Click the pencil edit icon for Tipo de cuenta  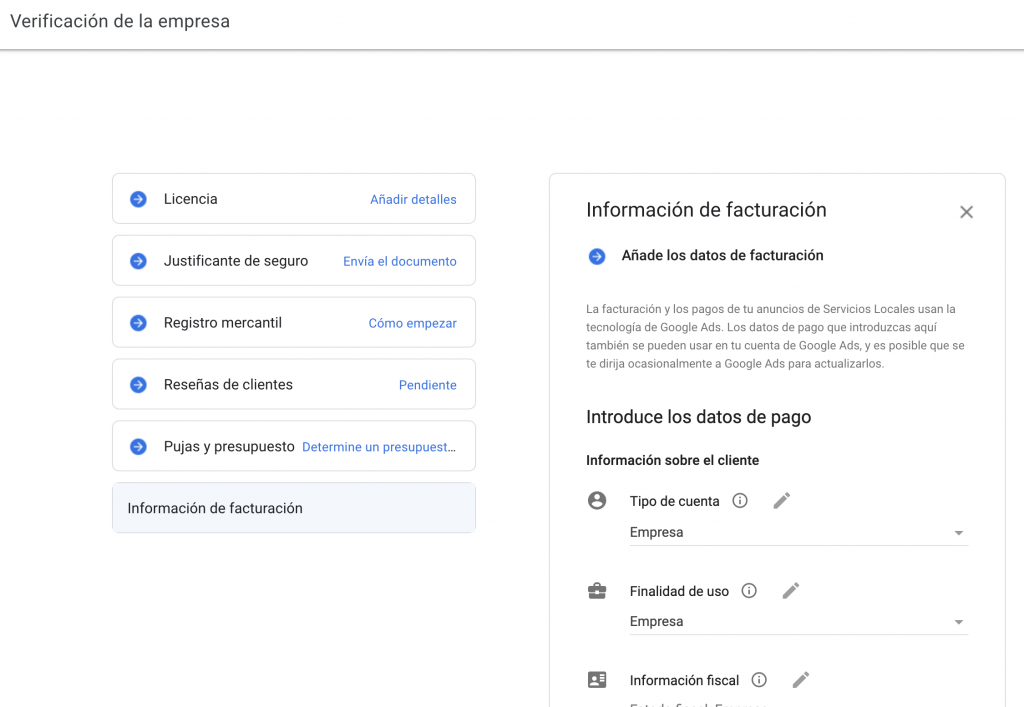coord(782,501)
